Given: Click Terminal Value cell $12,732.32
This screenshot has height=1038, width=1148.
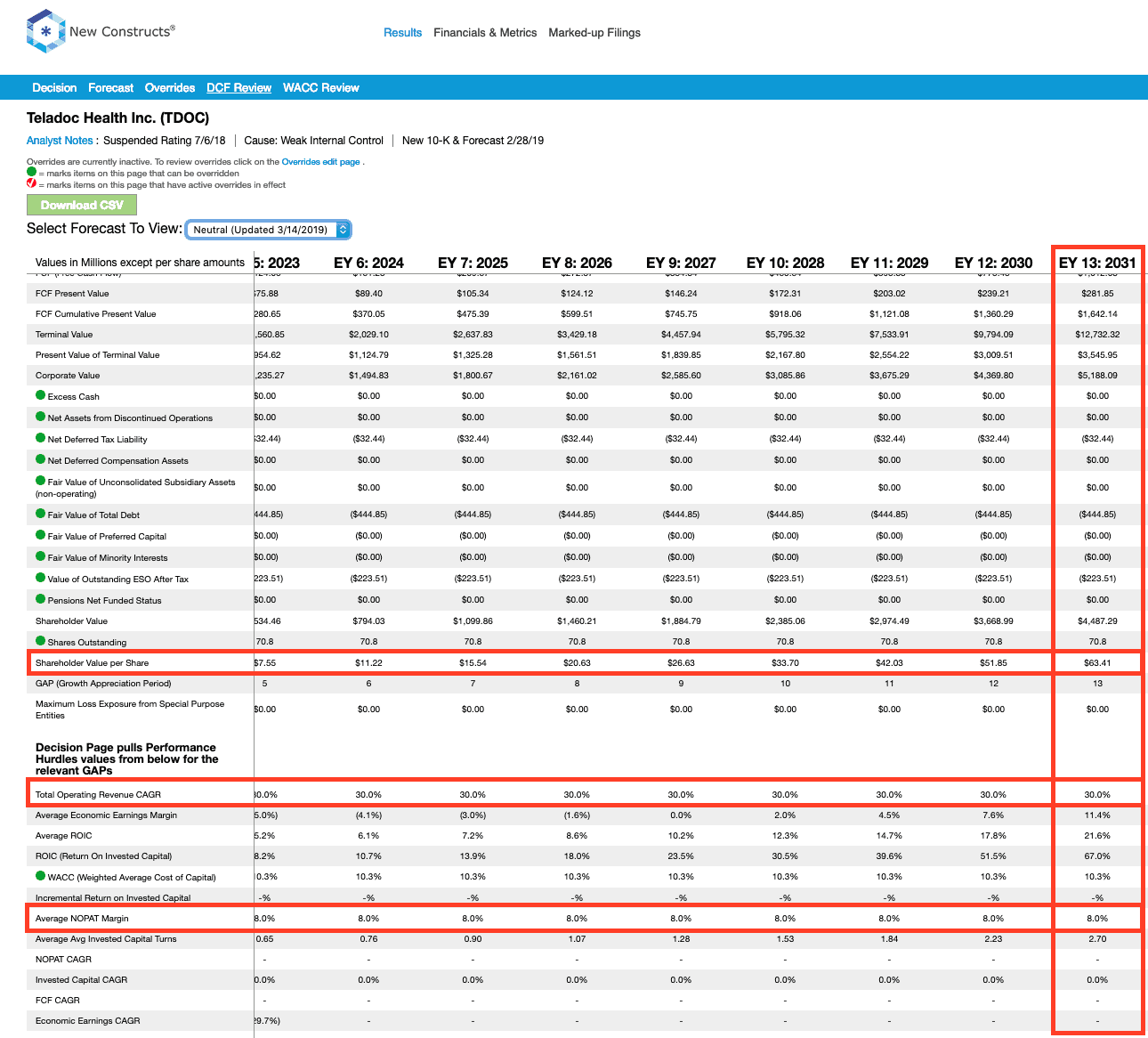Looking at the screenshot, I should click(x=1097, y=335).
